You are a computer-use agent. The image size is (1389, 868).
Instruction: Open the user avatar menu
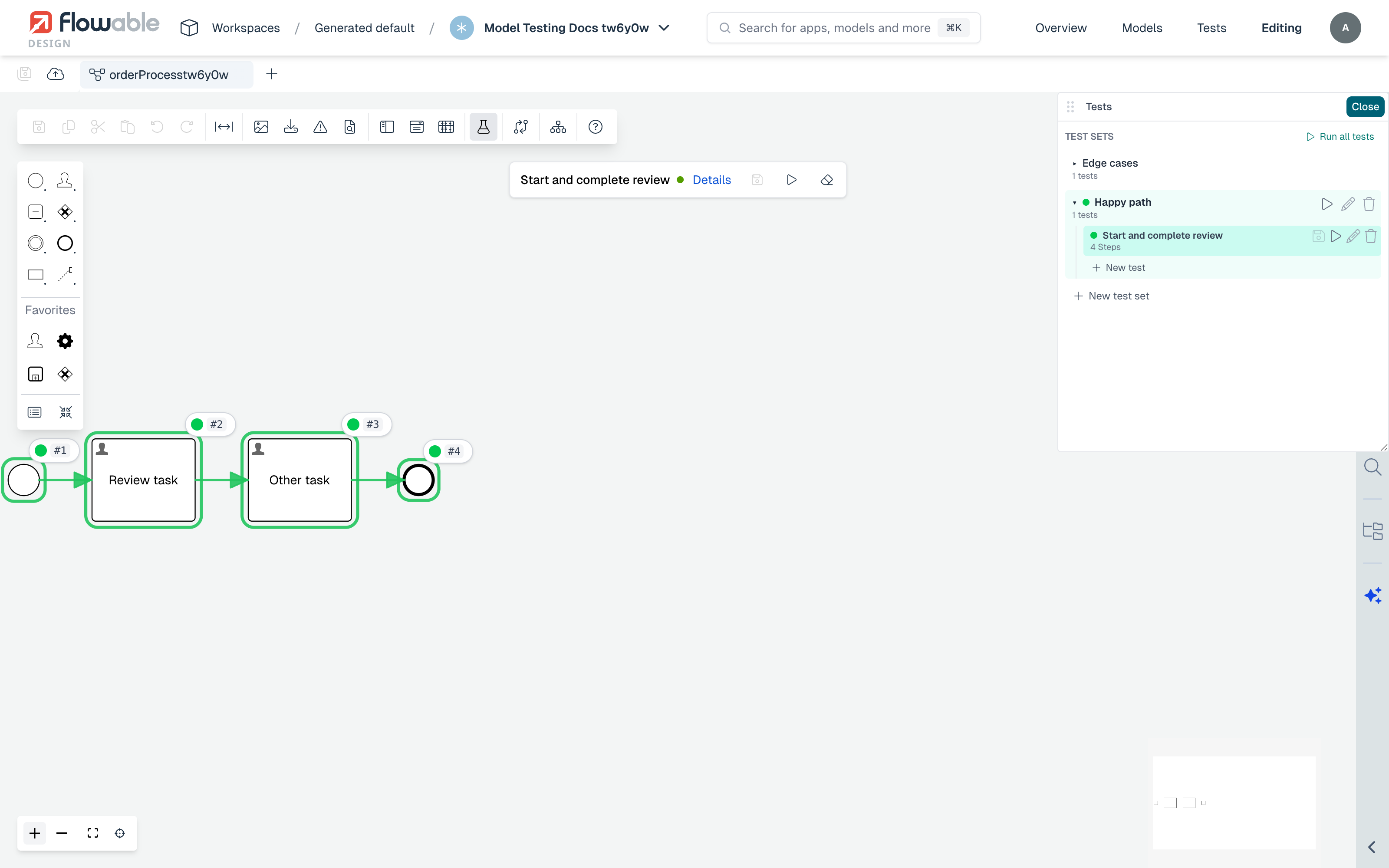1346,27
